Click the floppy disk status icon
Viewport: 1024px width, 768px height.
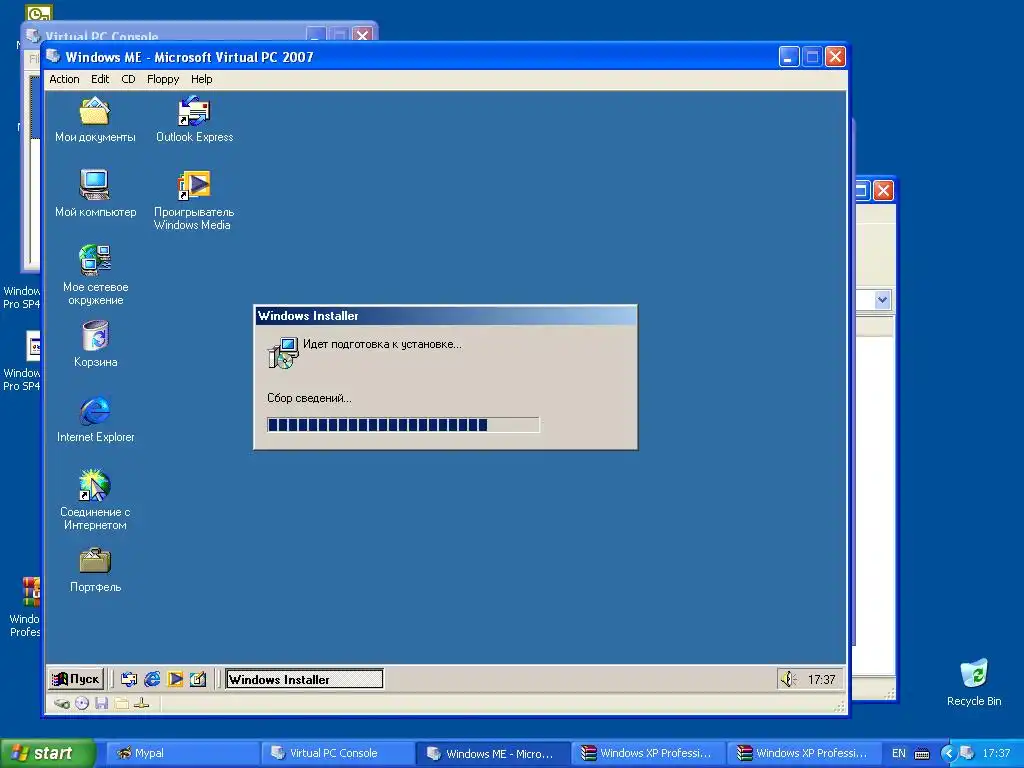(x=101, y=703)
